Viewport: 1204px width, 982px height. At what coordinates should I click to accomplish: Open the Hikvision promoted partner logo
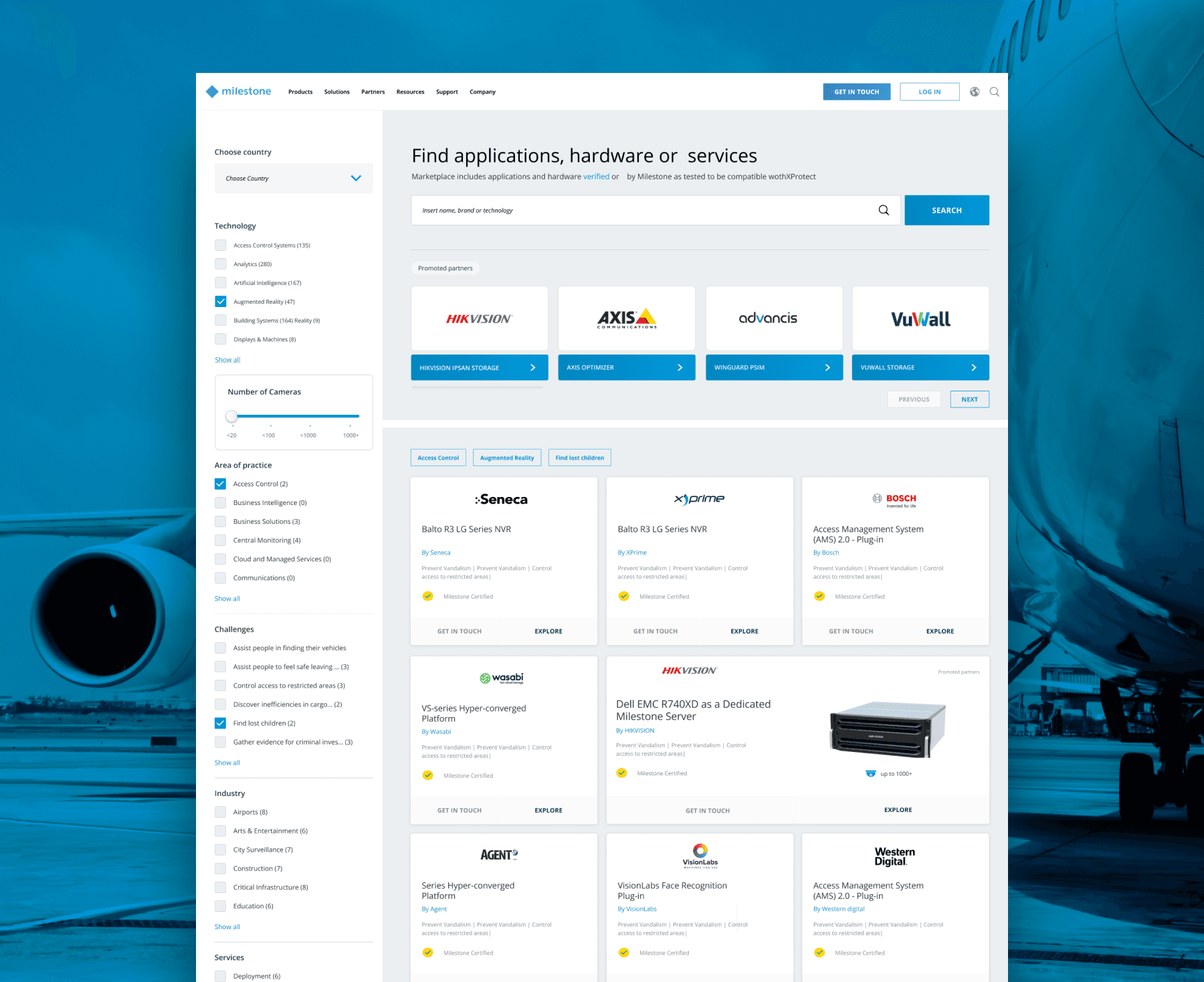(x=480, y=318)
